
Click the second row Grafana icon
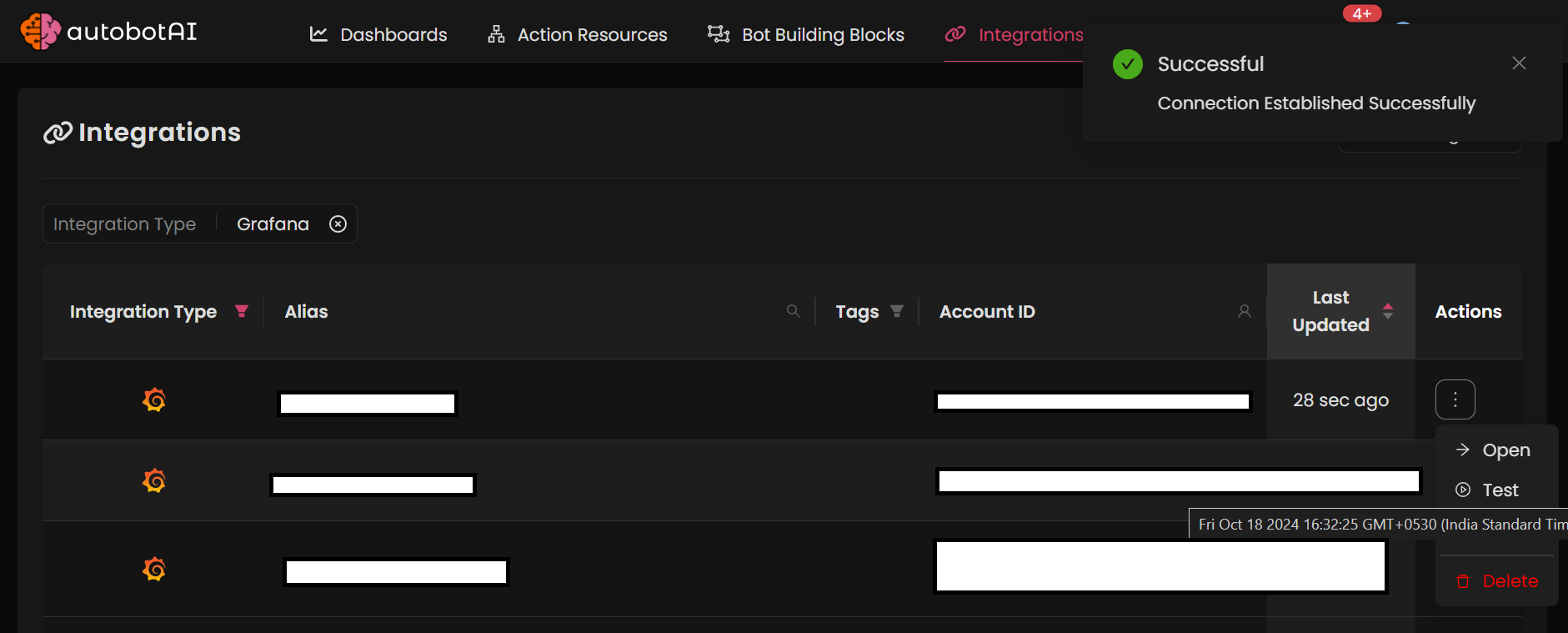coord(154,481)
